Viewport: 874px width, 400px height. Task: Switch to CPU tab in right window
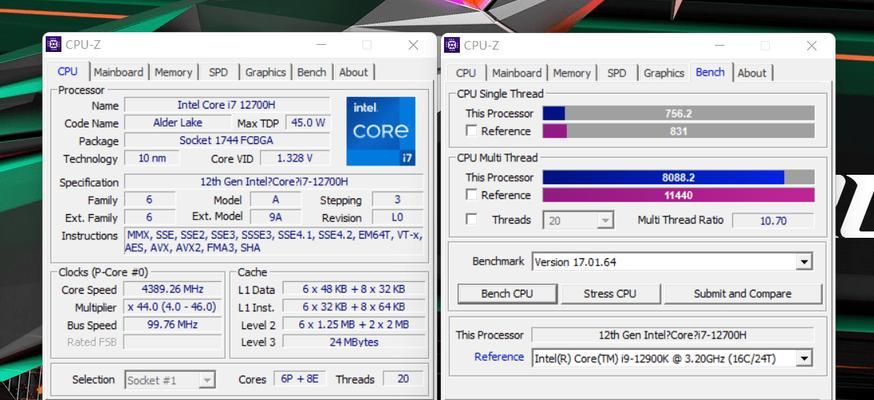tap(466, 73)
